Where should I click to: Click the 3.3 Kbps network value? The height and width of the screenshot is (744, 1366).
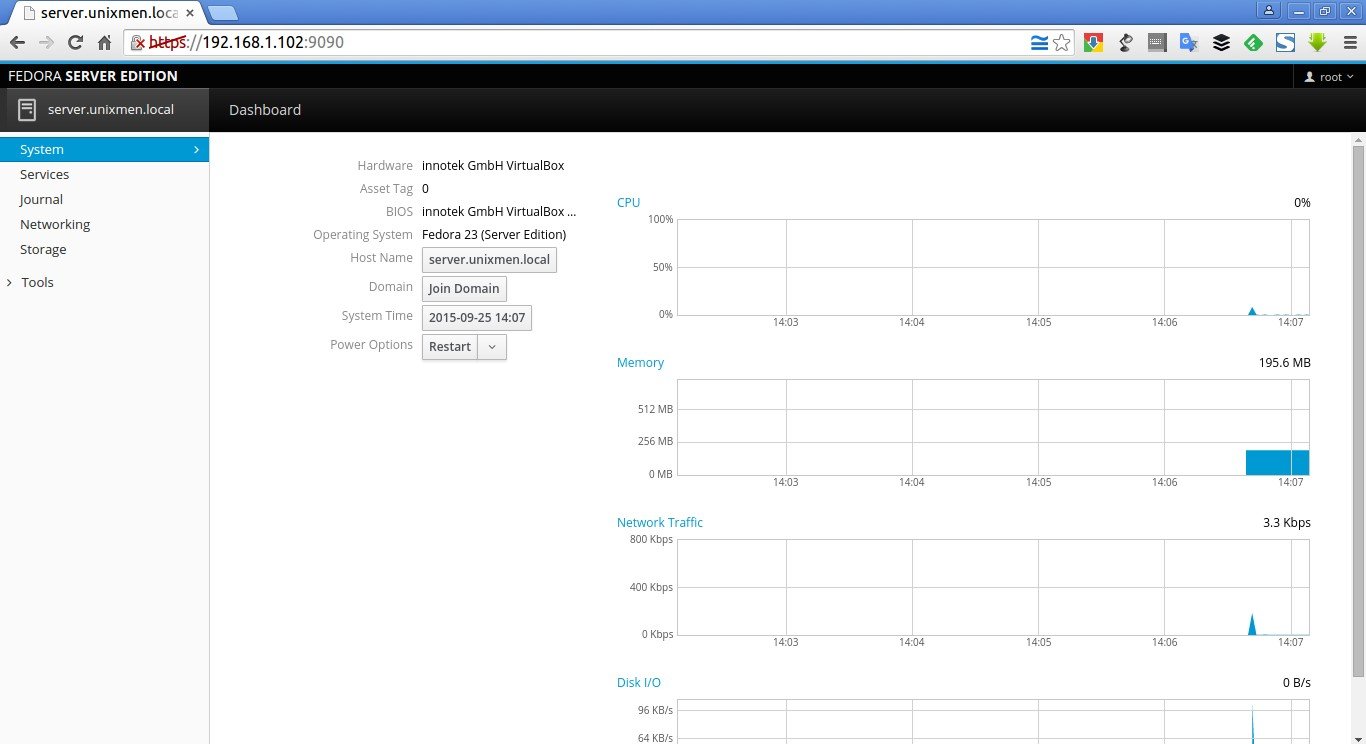pyautogui.click(x=1286, y=522)
